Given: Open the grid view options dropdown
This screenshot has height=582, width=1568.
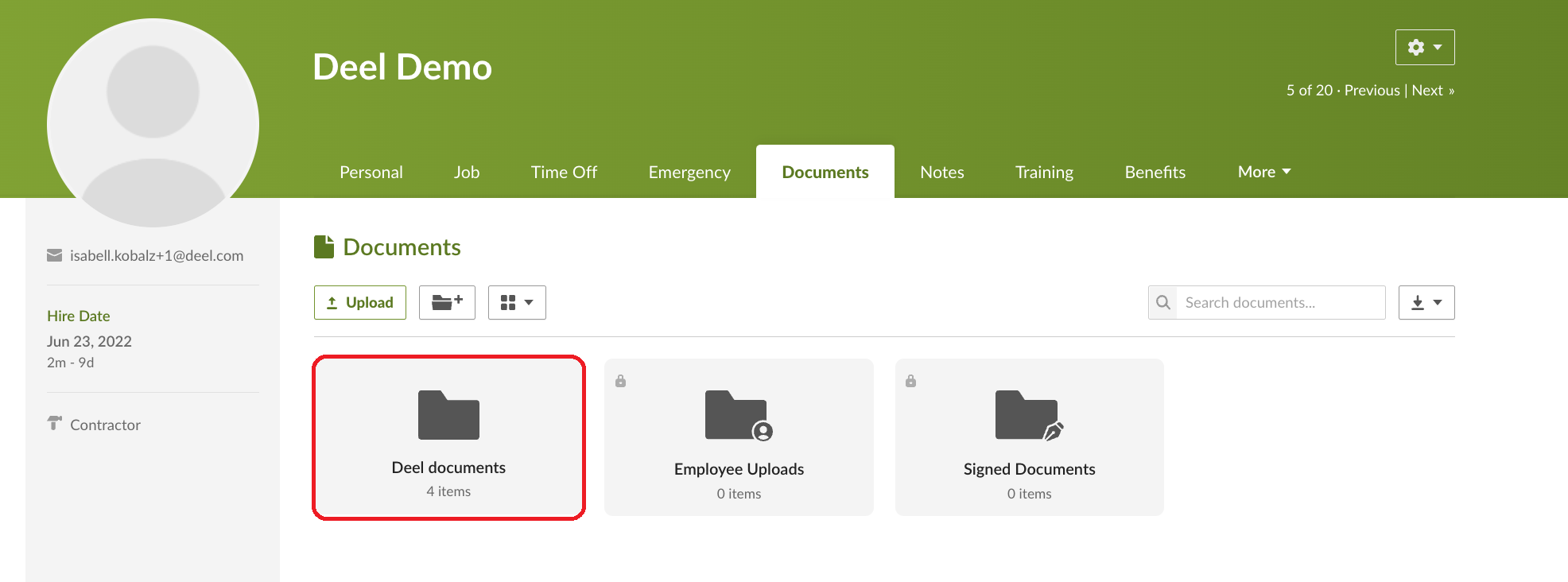Looking at the screenshot, I should pyautogui.click(x=517, y=302).
